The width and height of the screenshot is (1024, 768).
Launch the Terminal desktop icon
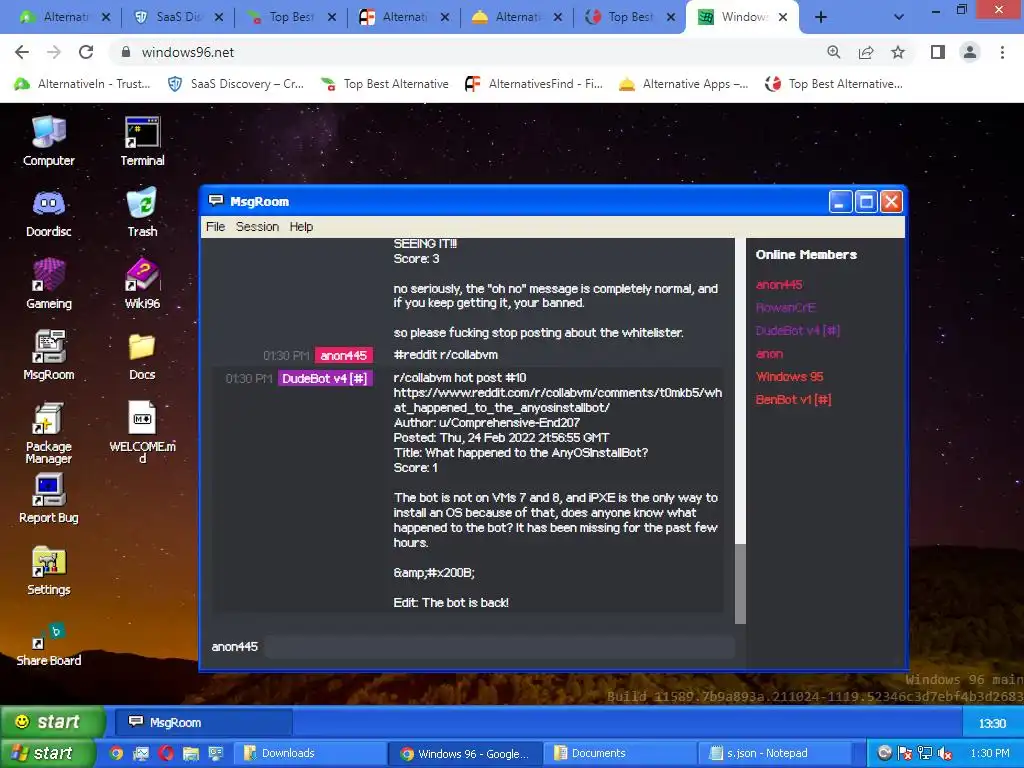[x=142, y=141]
